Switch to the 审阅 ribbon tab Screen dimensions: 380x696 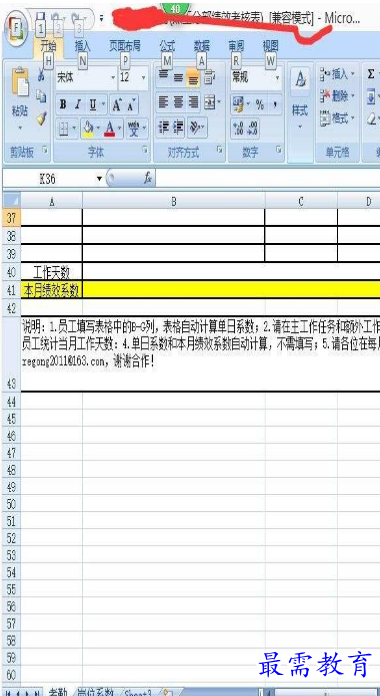tap(236, 45)
